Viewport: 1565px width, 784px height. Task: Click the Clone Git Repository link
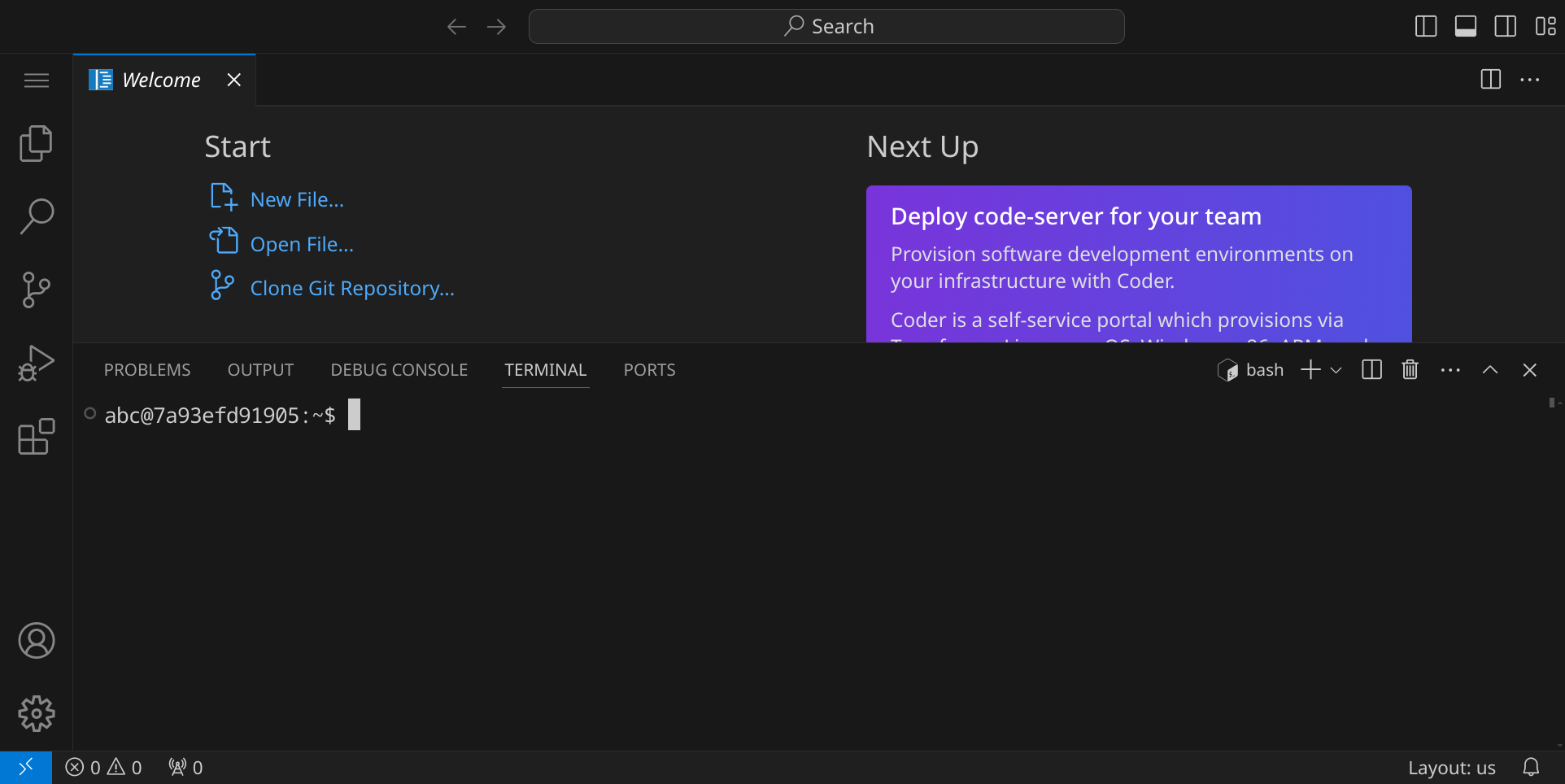351,289
